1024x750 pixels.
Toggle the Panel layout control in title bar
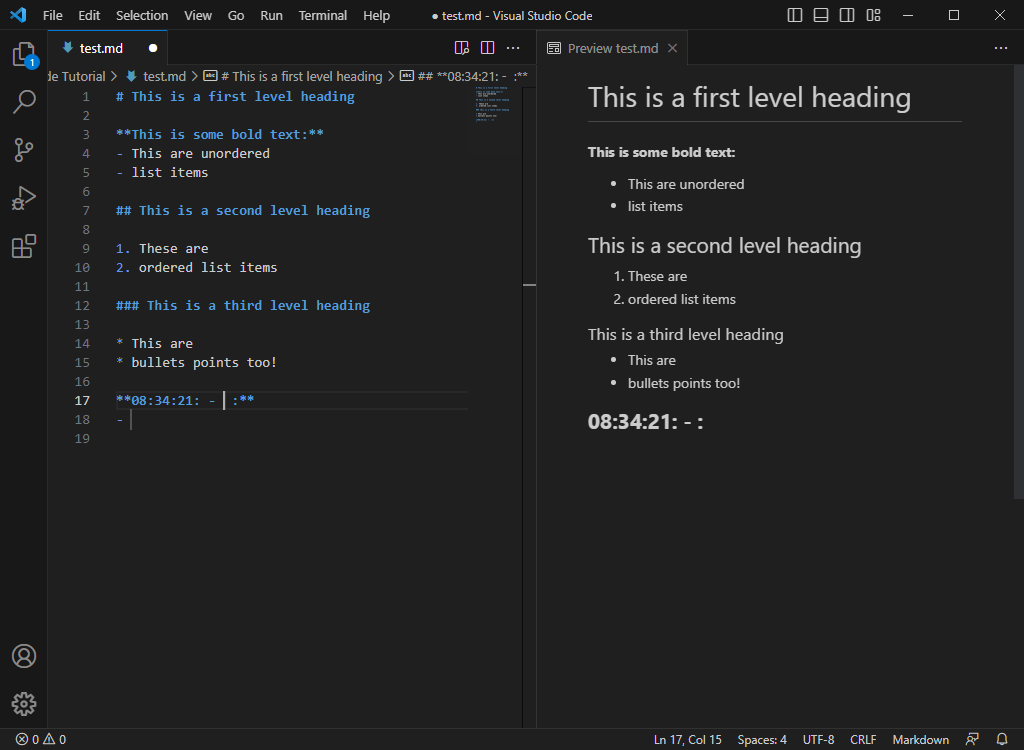point(822,15)
